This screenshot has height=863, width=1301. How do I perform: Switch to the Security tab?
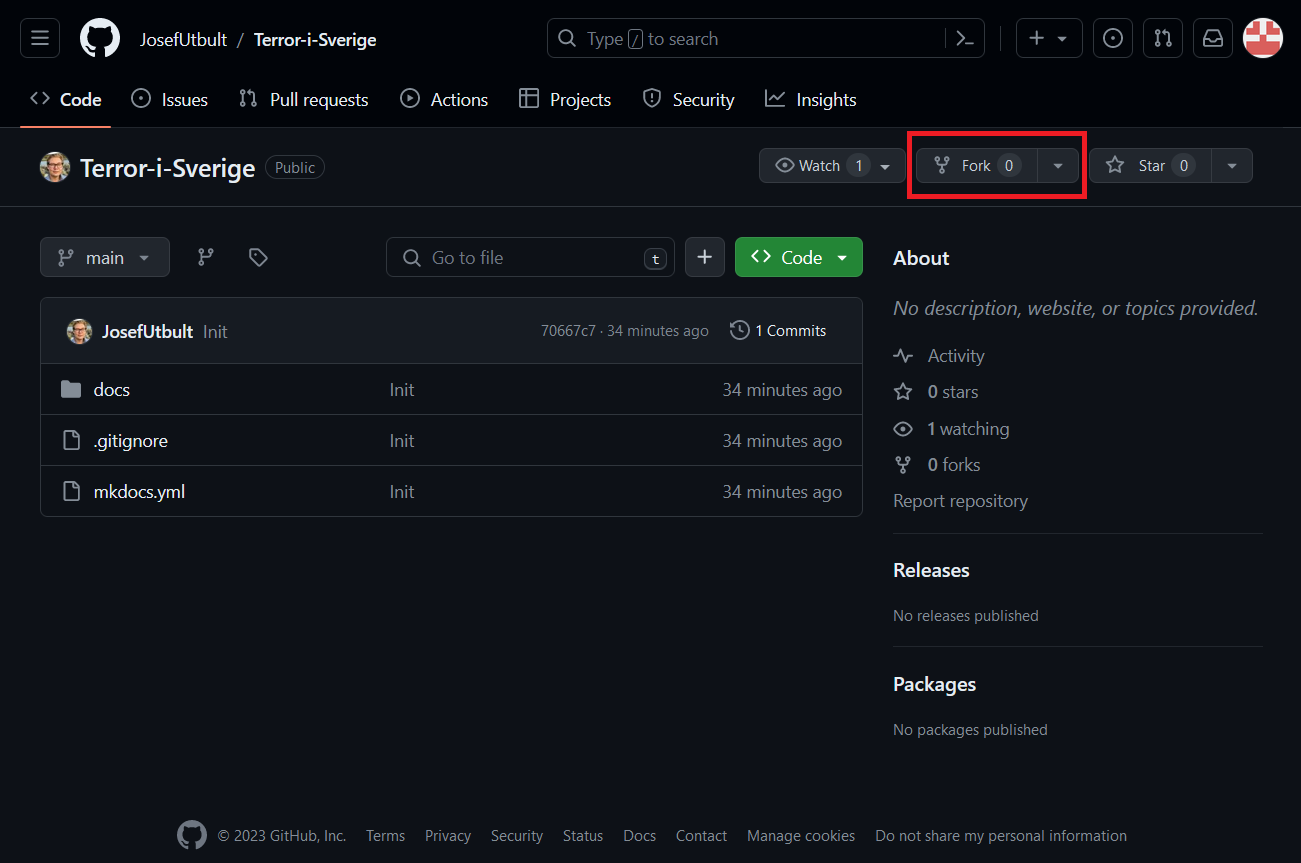688,99
